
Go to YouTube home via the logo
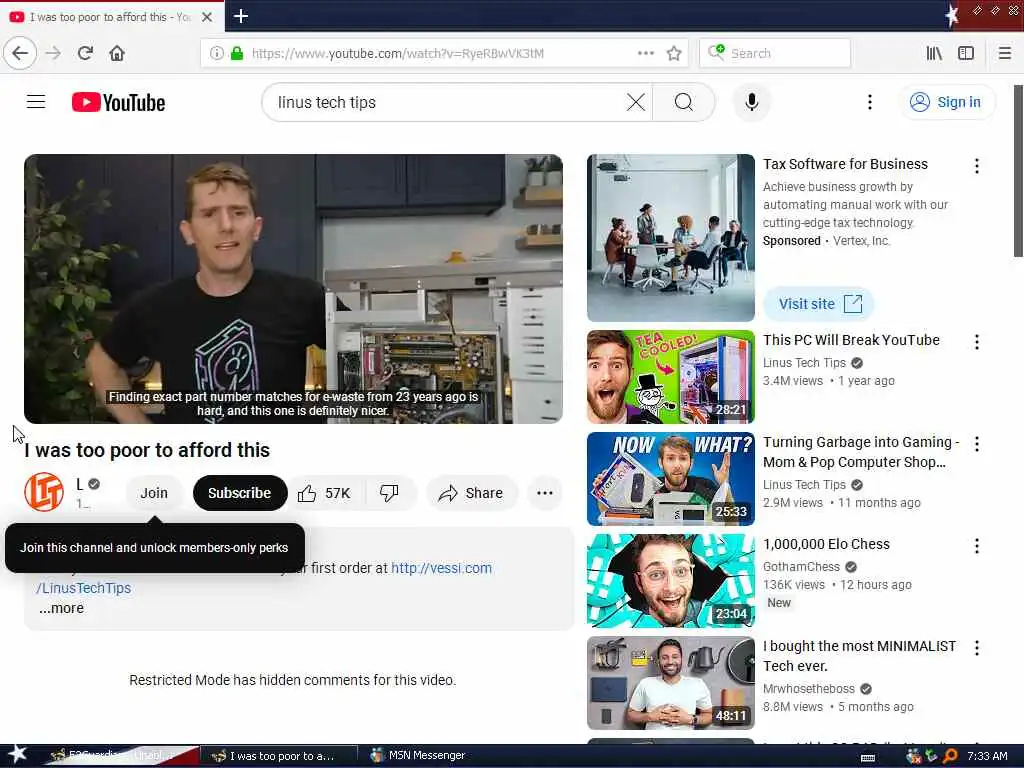tap(118, 103)
